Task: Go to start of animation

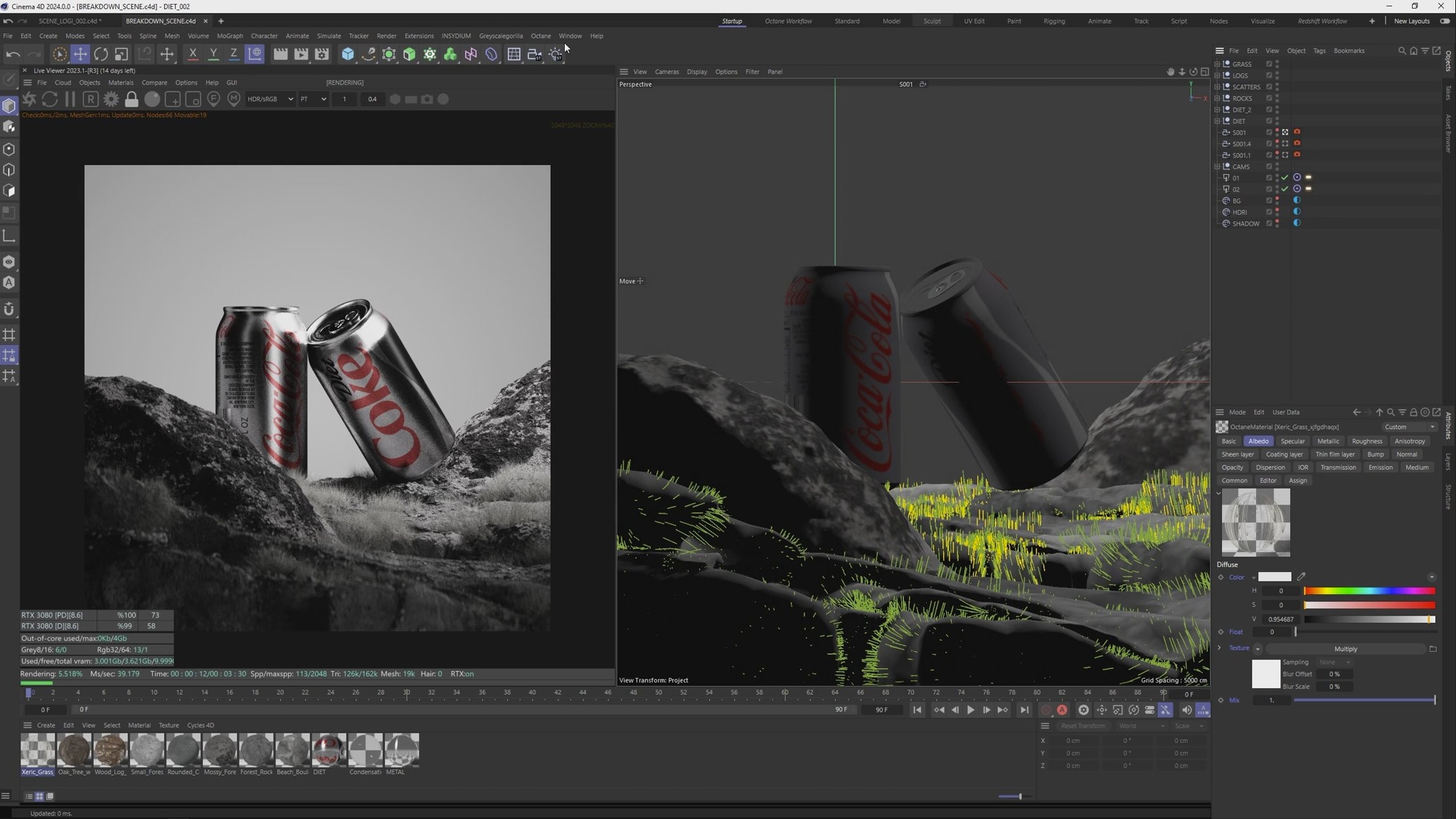Action: (x=917, y=709)
